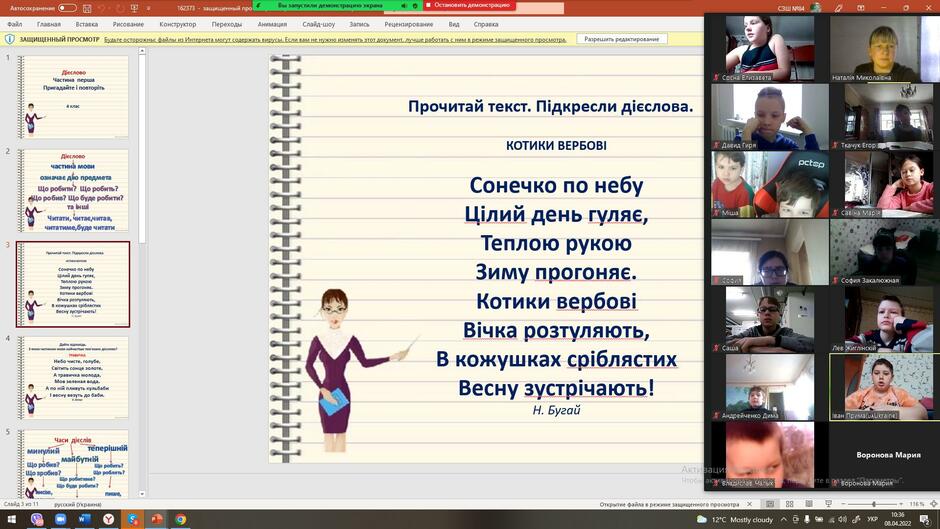Open Yandex Browser from the taskbar

pos(109,519)
